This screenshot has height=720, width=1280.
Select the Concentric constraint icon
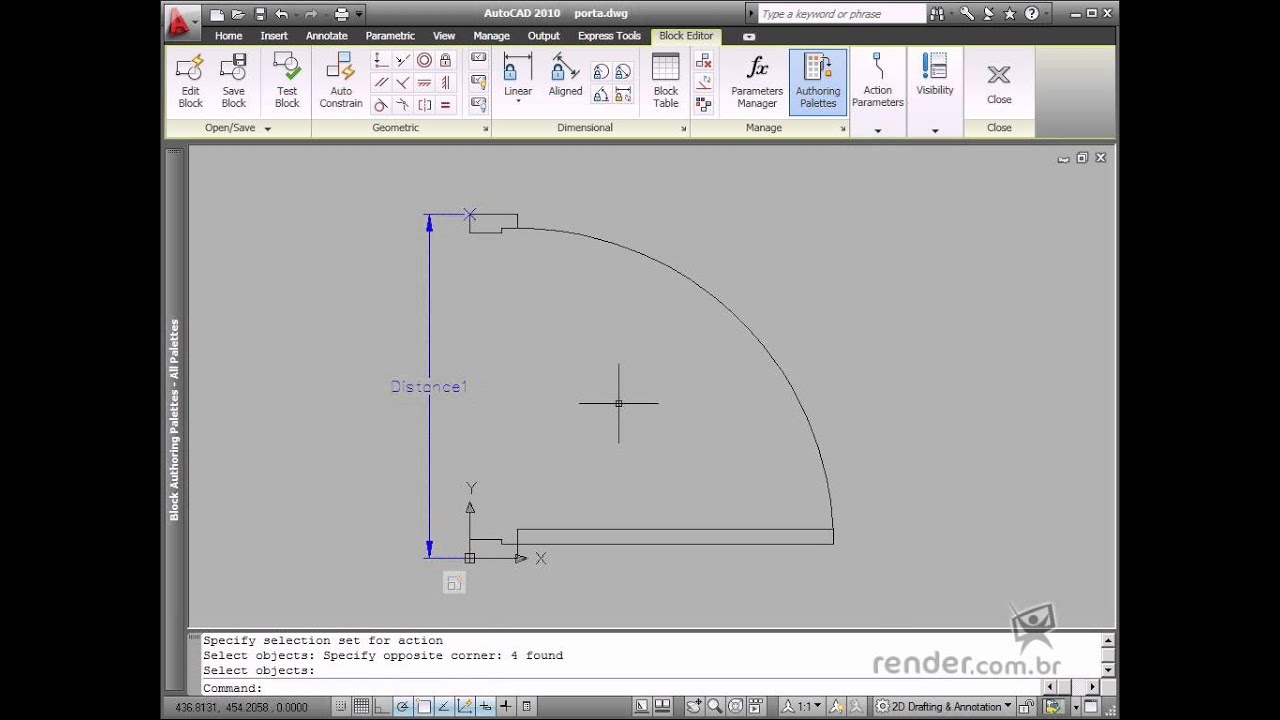pos(424,60)
